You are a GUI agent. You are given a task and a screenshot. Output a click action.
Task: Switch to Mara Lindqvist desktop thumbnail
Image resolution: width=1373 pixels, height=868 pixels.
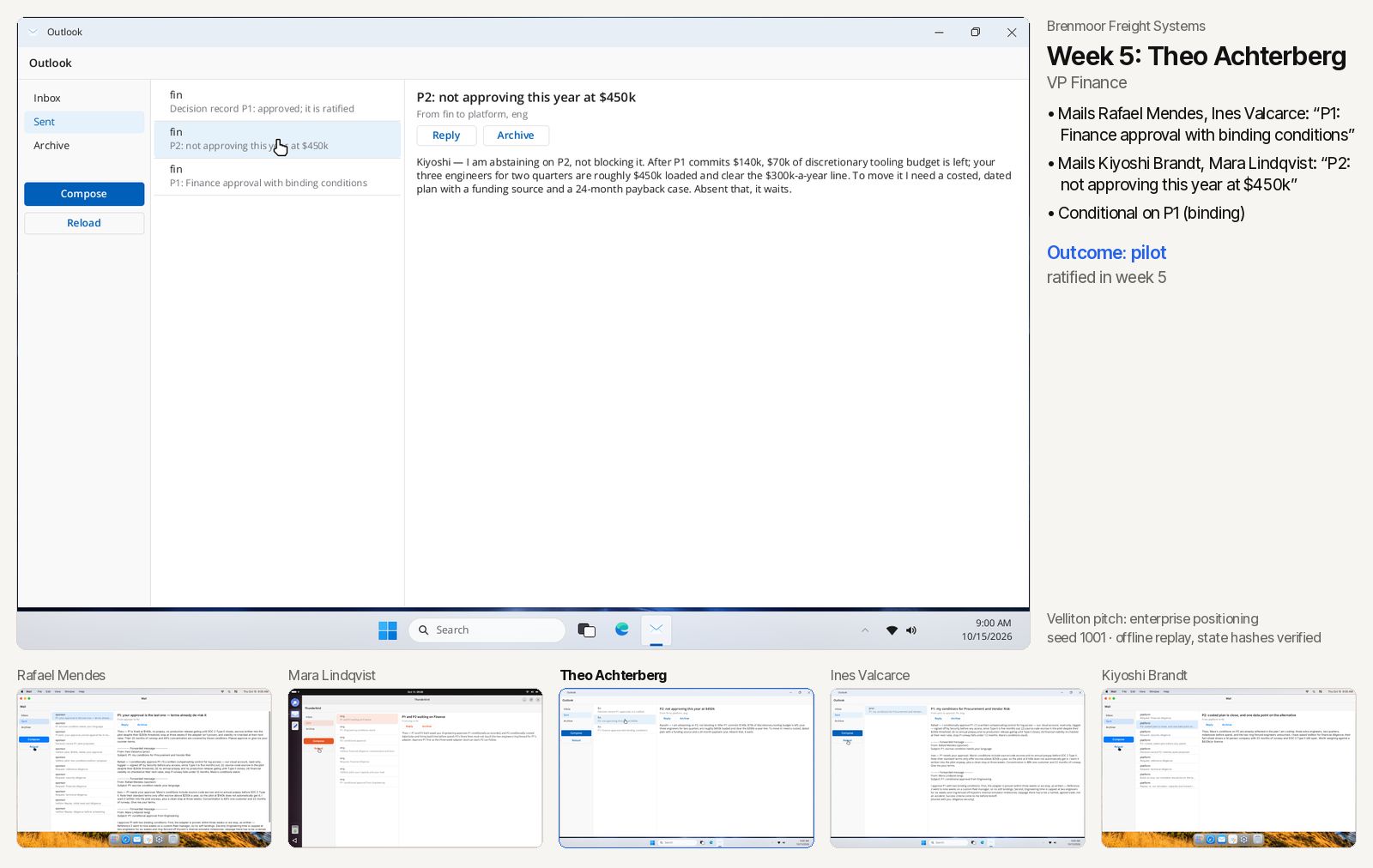click(x=415, y=768)
